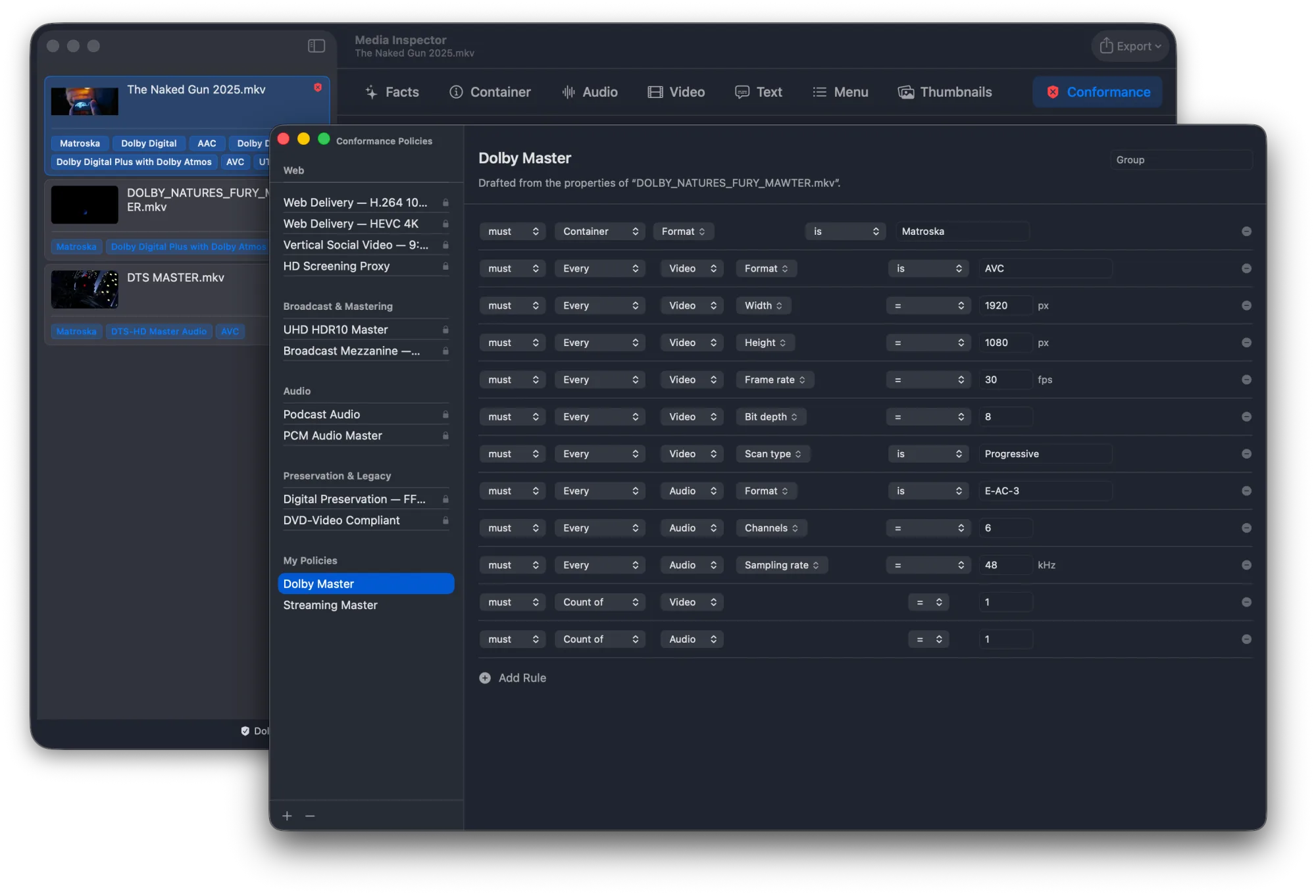Select Dolby Master policy

[366, 584]
